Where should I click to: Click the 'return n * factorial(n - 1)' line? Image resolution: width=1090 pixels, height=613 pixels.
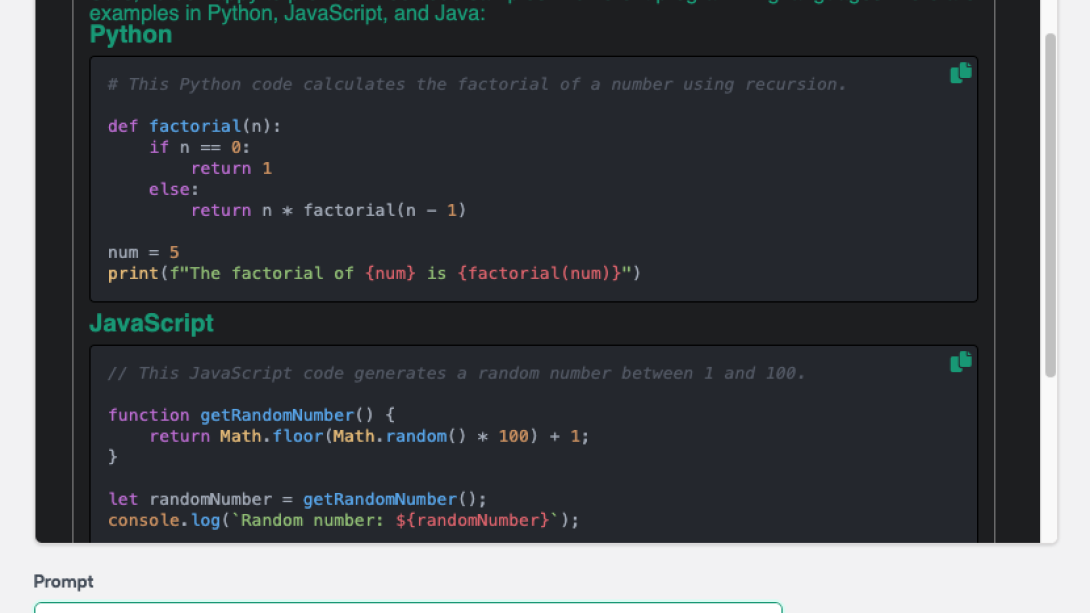[x=328, y=210]
